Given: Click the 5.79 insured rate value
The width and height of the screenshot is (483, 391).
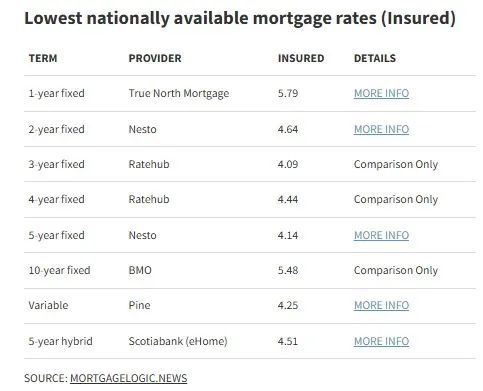Looking at the screenshot, I should 288,93.
